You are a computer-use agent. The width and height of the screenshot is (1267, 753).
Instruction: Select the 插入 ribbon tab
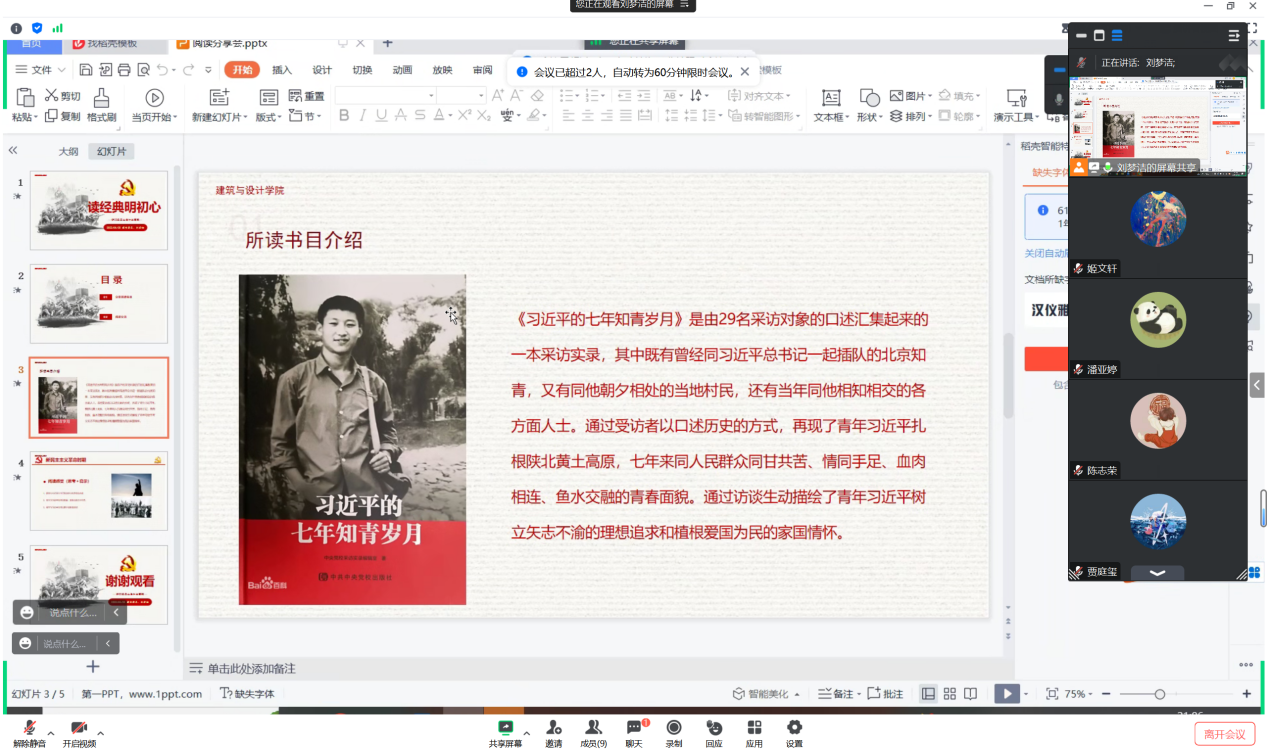[282, 70]
